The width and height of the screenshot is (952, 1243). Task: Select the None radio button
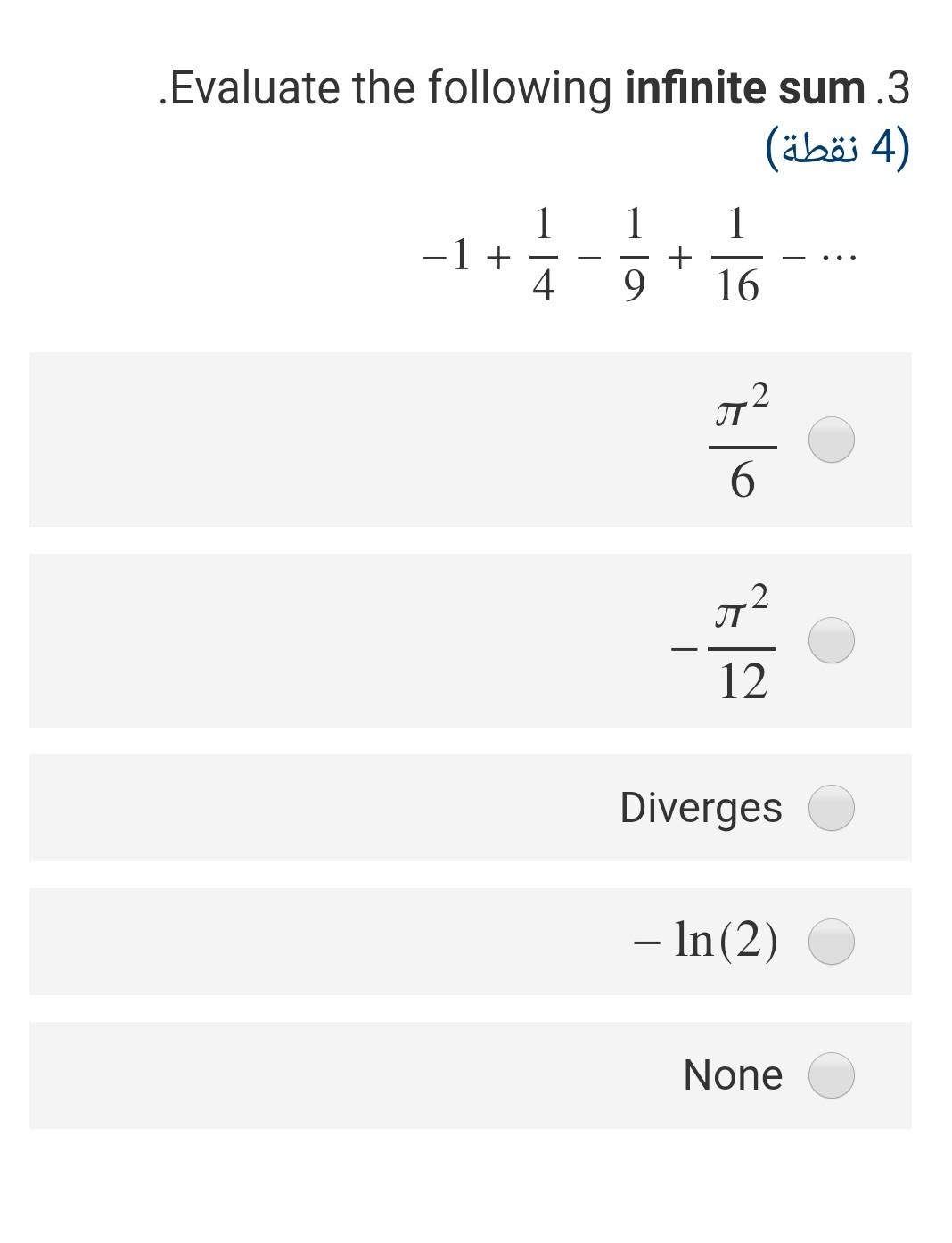pyautogui.click(x=831, y=1074)
